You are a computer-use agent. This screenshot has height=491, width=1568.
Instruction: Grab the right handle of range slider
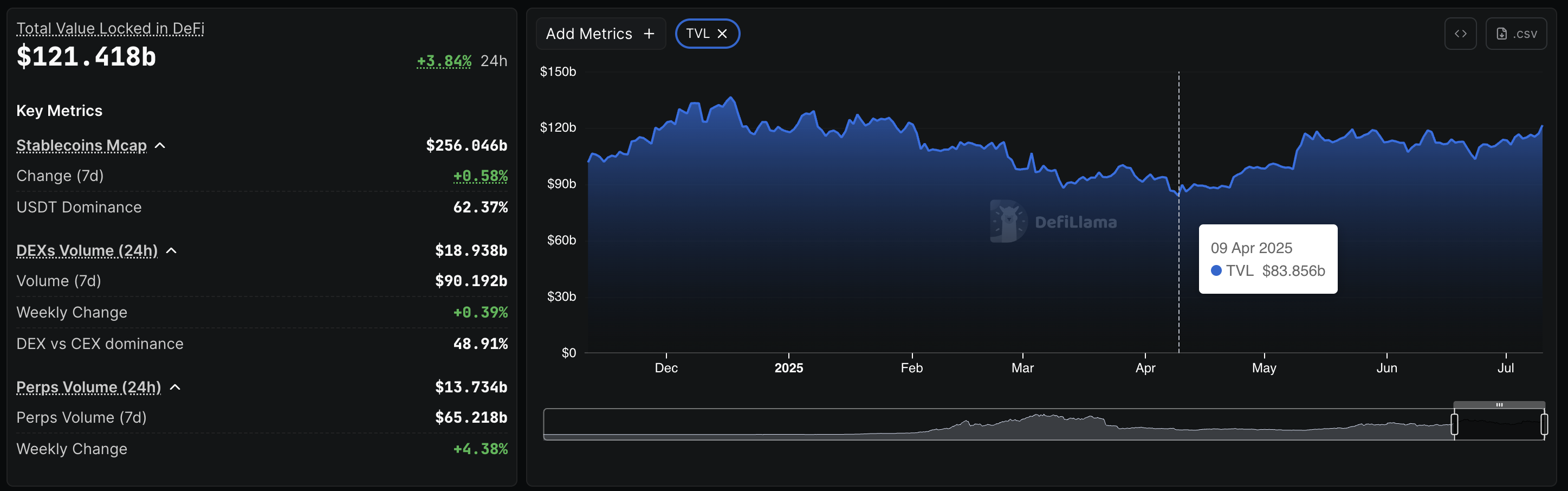pyautogui.click(x=1544, y=424)
